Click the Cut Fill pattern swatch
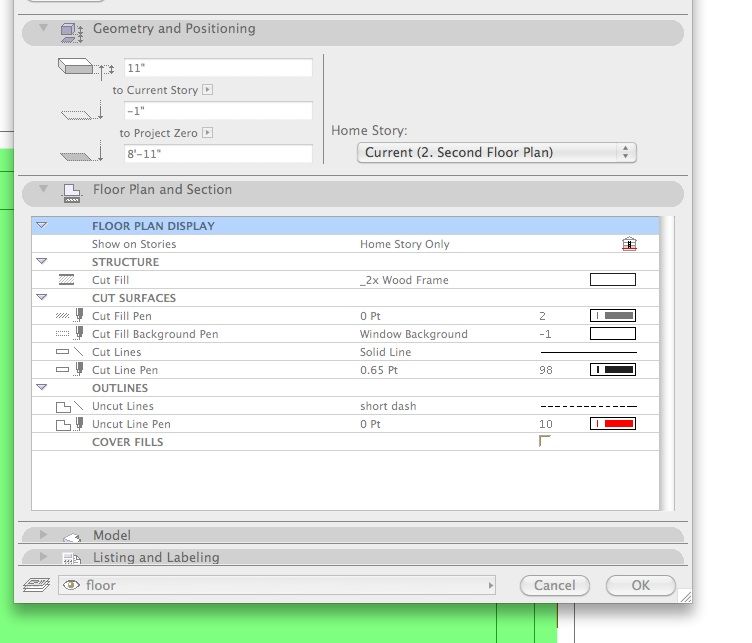 [x=613, y=280]
